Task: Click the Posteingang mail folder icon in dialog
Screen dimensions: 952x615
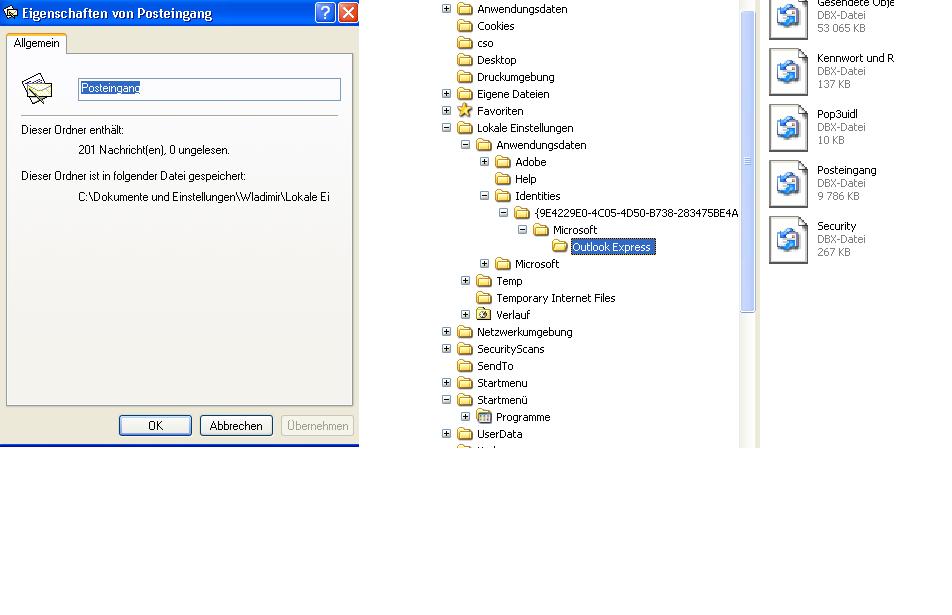Action: click(x=37, y=89)
